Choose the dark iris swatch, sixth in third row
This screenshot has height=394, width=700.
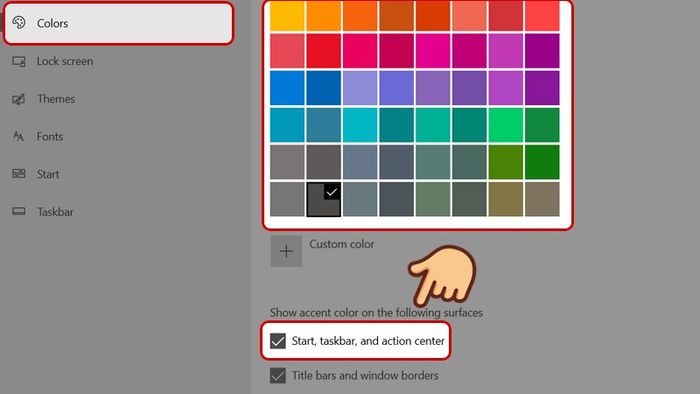[x=469, y=88]
